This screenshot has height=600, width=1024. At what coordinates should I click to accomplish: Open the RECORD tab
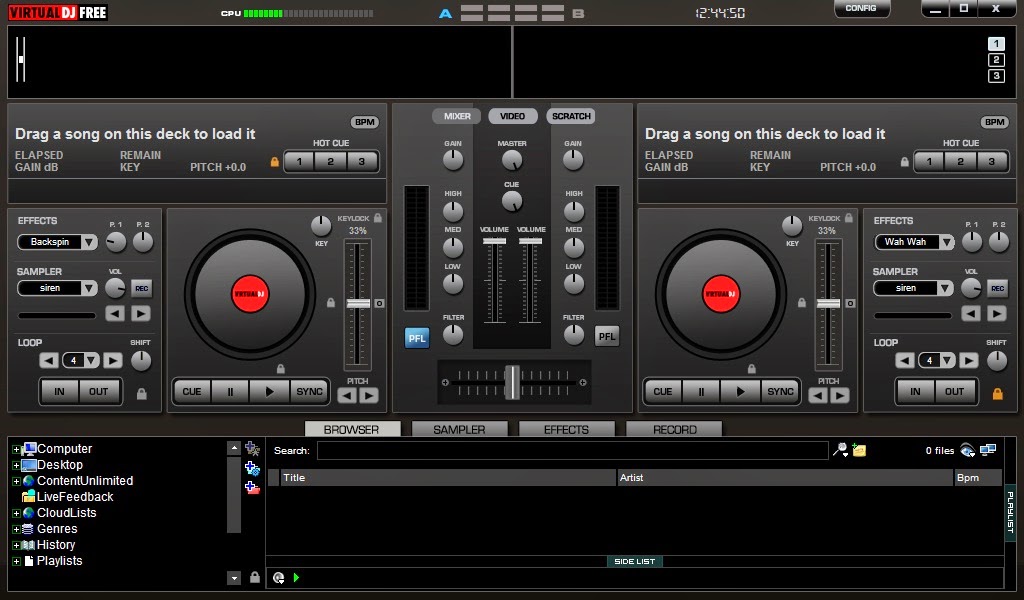pyautogui.click(x=675, y=429)
